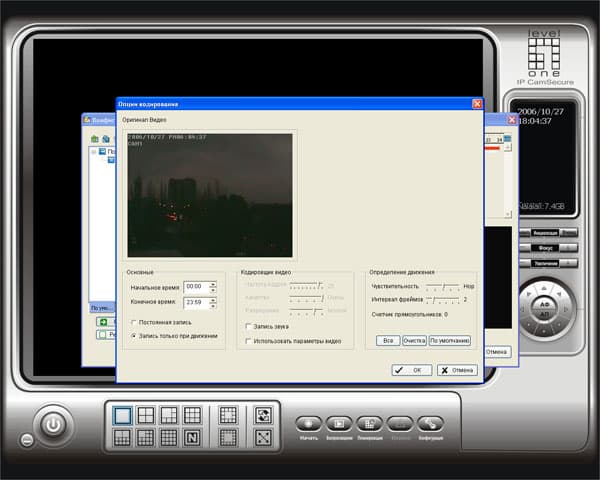Click Отмена in the encoding options dialog

point(457,370)
